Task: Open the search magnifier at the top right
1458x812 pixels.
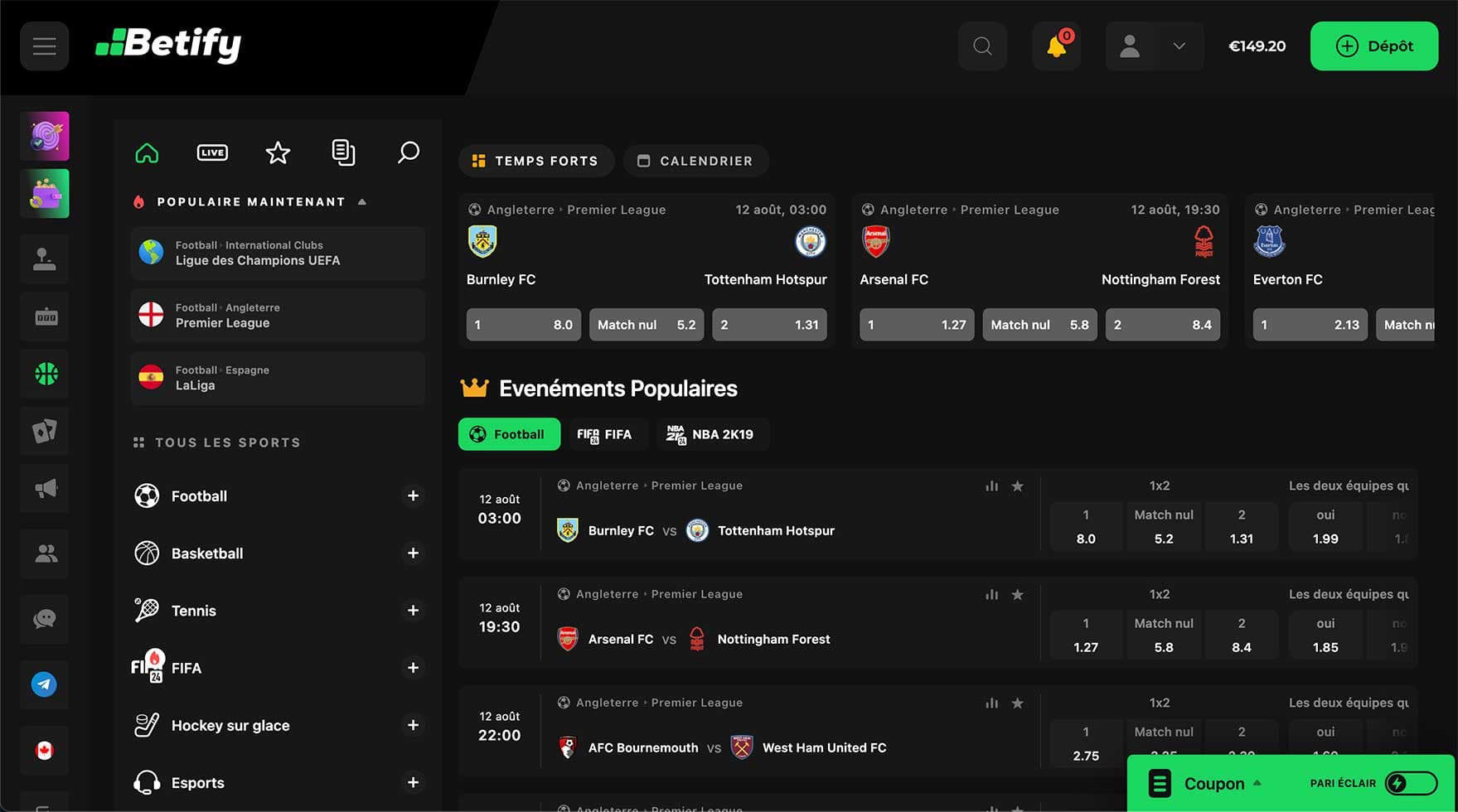Action: [x=982, y=46]
